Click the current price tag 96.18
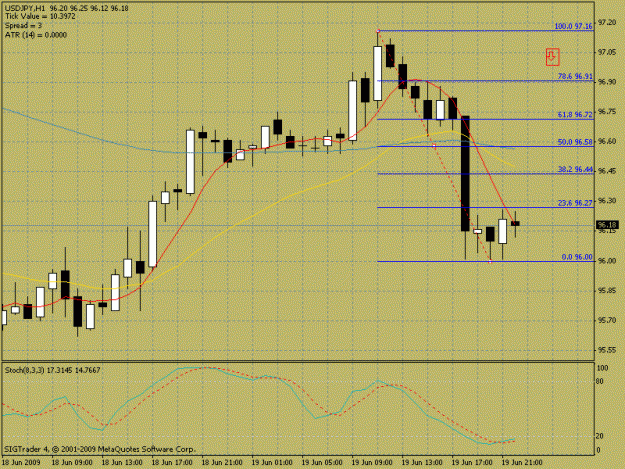The height and width of the screenshot is (469, 625). 607,225
